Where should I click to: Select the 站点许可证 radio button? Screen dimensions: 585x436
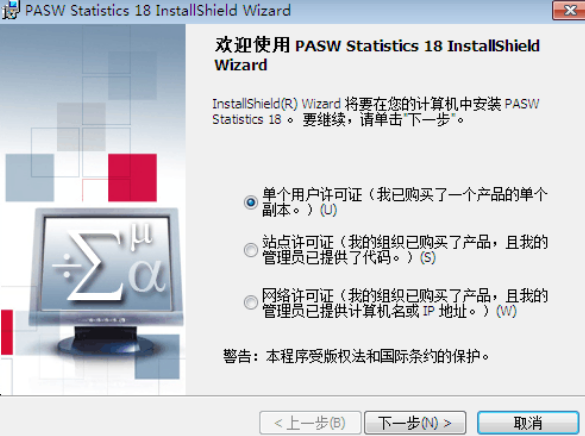point(251,250)
